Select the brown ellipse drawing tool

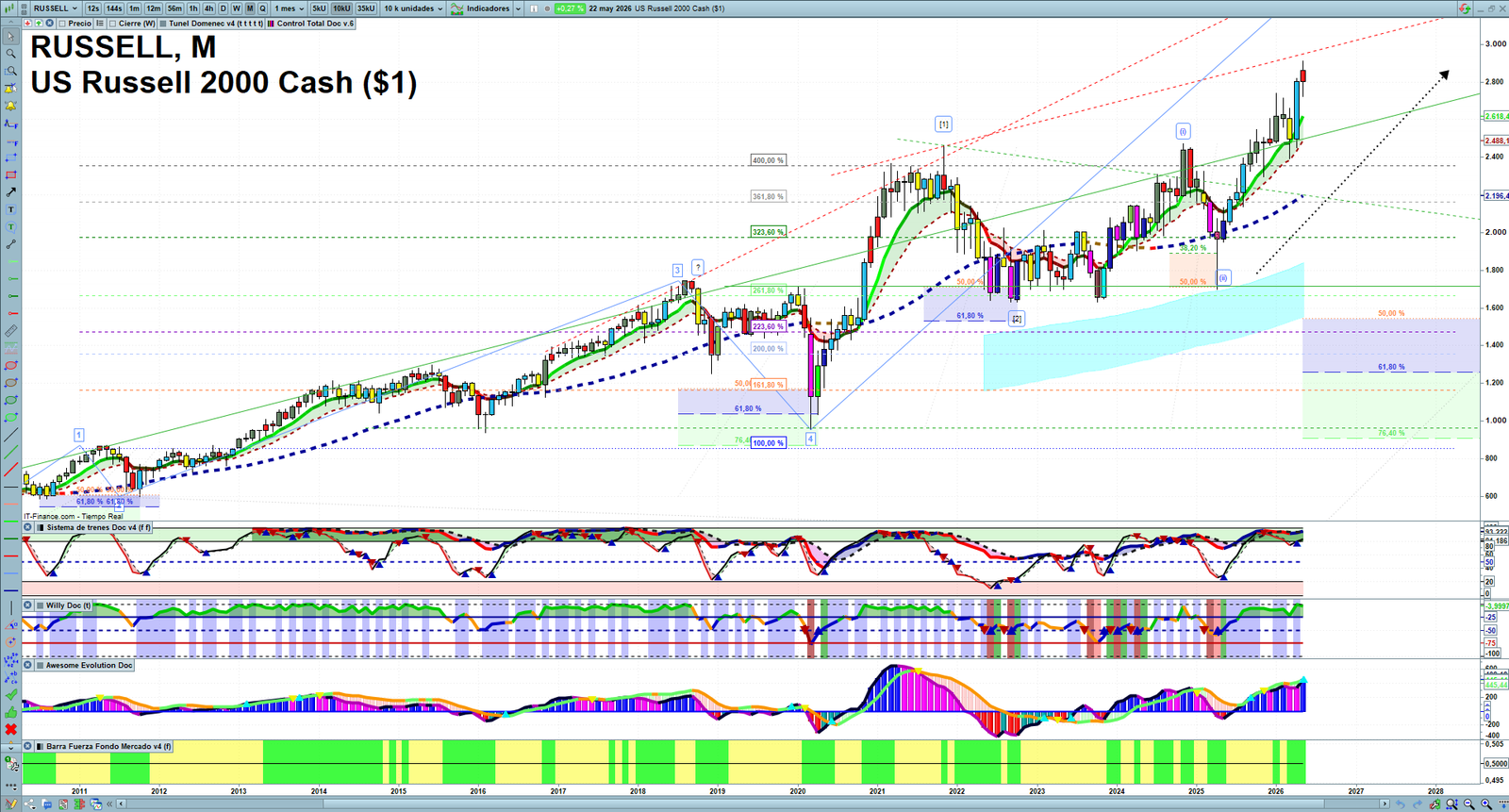[x=11, y=384]
